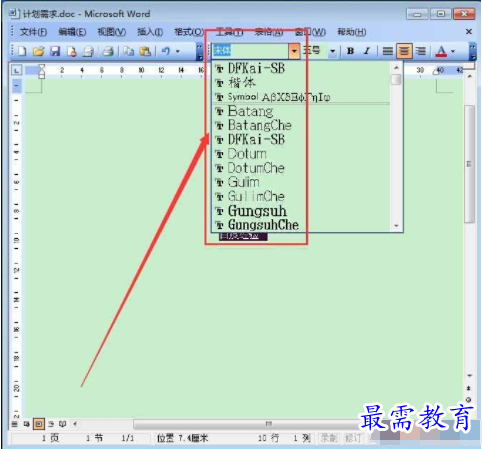Click the Select Browse Object circle button
This screenshot has width=482, height=449.
469,399
